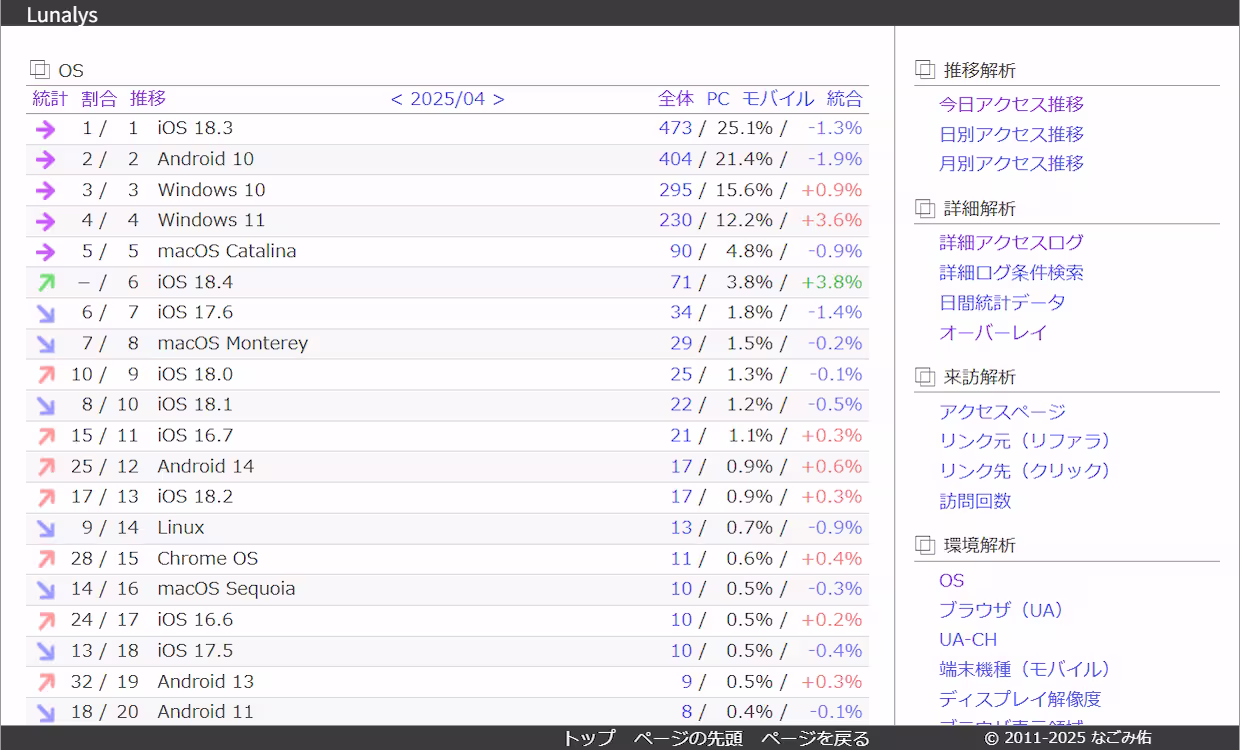The height and width of the screenshot is (750, 1240).
Task: Click the trend arrow for macOS Catalina
Action: [x=45, y=252]
